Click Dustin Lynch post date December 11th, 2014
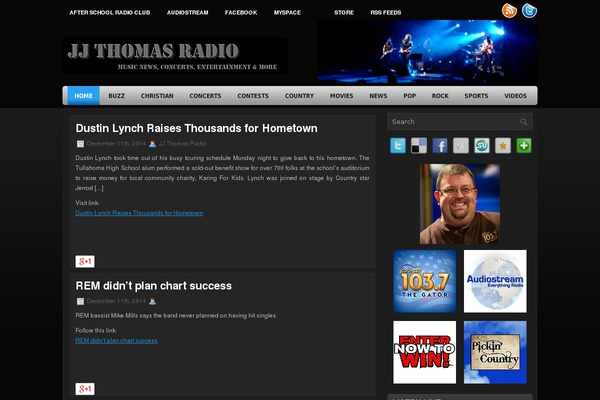Viewport: 600px width, 400px height. tap(116, 144)
